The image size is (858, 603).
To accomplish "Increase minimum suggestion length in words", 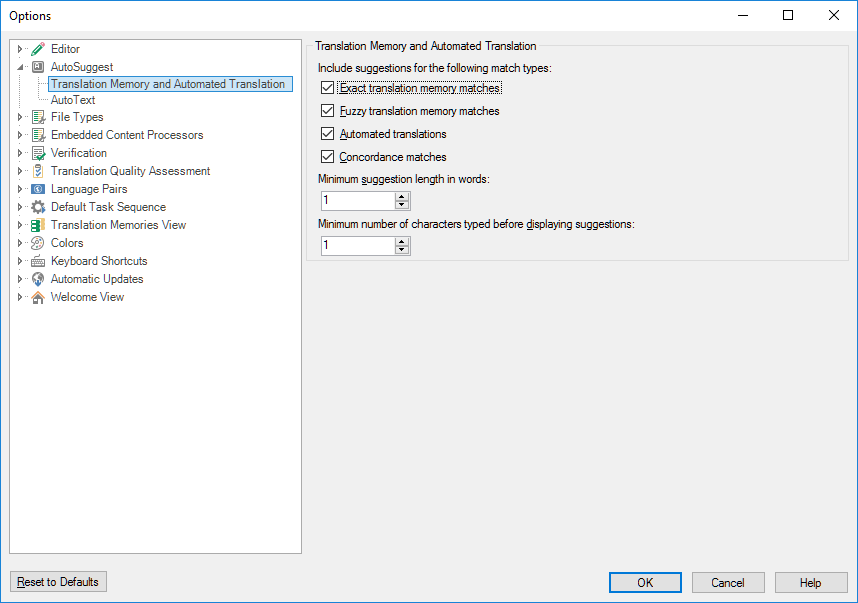I will click(x=402, y=196).
